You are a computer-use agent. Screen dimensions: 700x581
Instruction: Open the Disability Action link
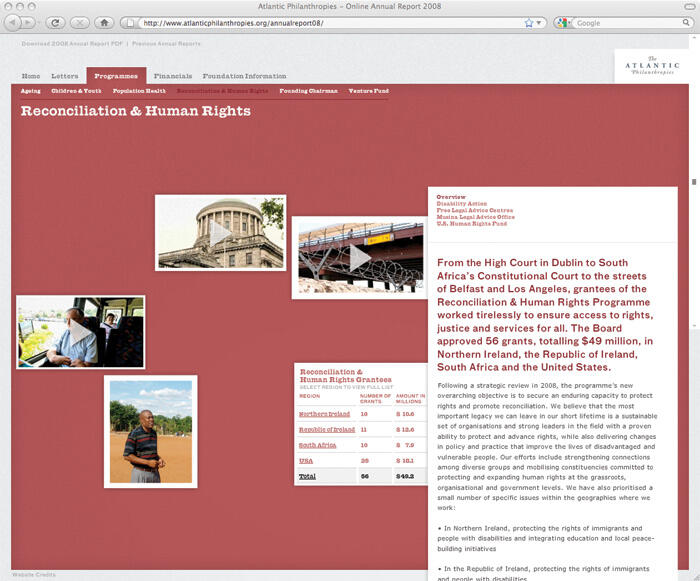pos(462,204)
